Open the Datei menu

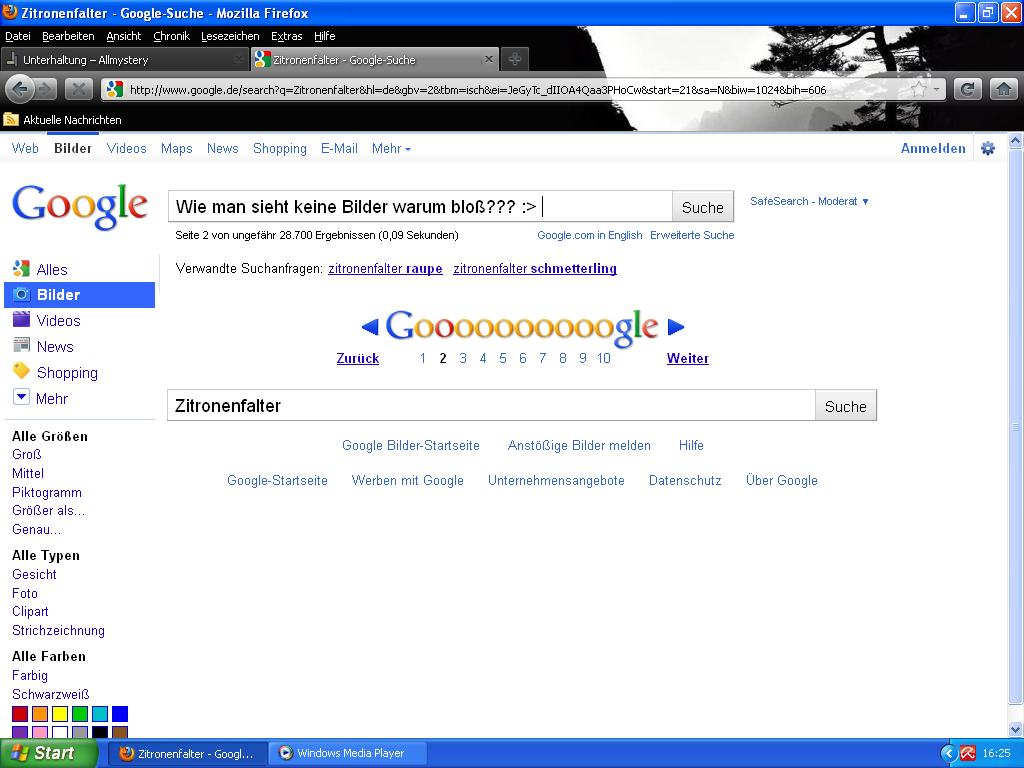(x=18, y=36)
